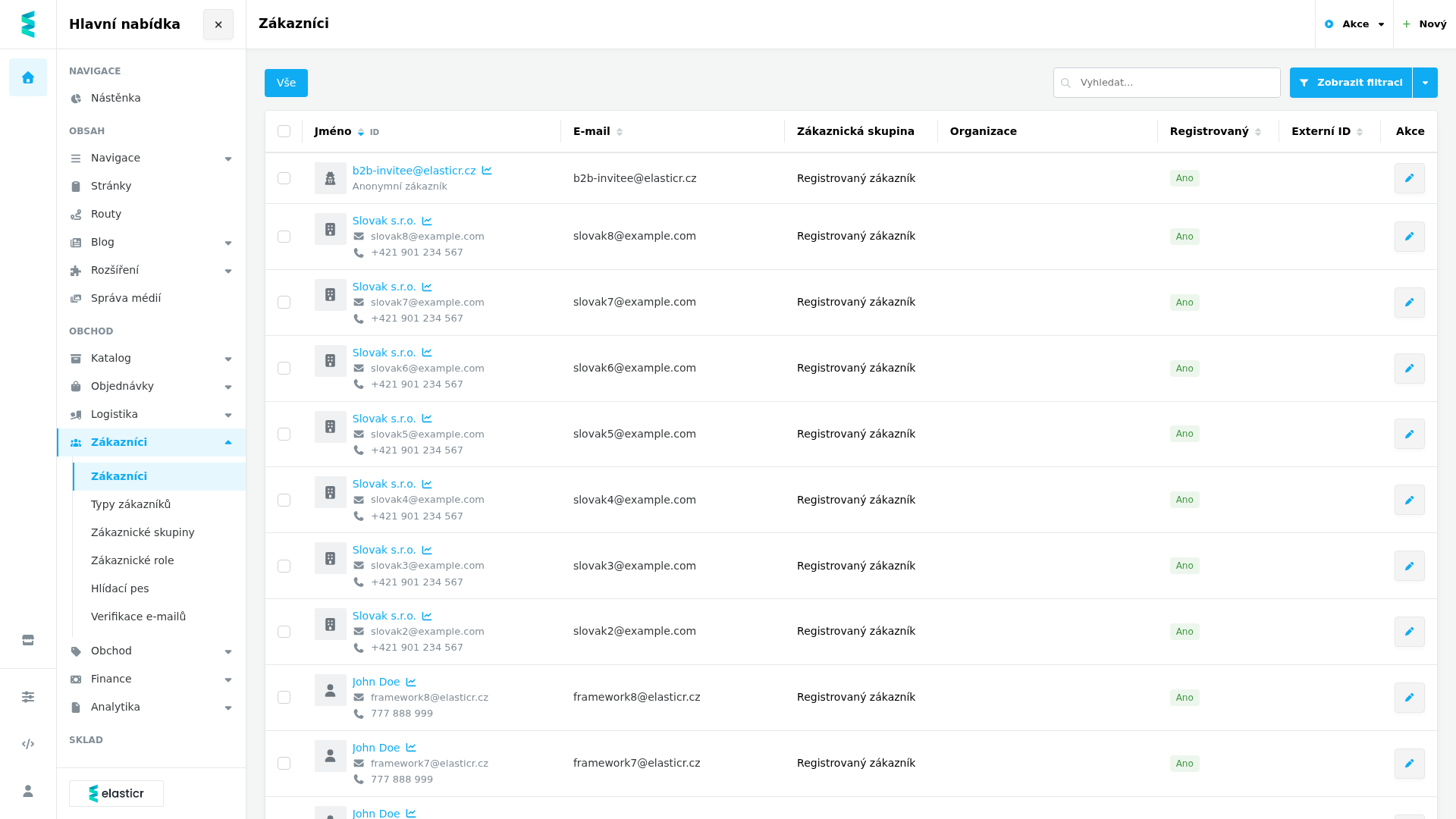The height and width of the screenshot is (819, 1456).
Task: Click edit pencil for slovak8@example.com row
Action: pos(1409,237)
